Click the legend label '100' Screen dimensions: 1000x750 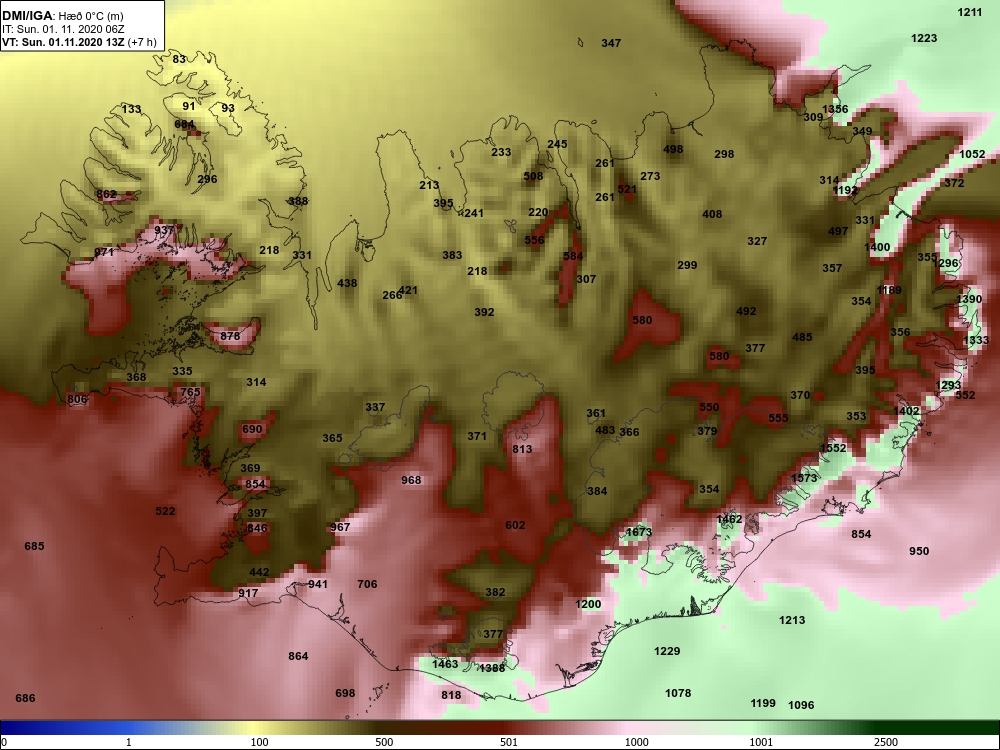pyautogui.click(x=260, y=742)
